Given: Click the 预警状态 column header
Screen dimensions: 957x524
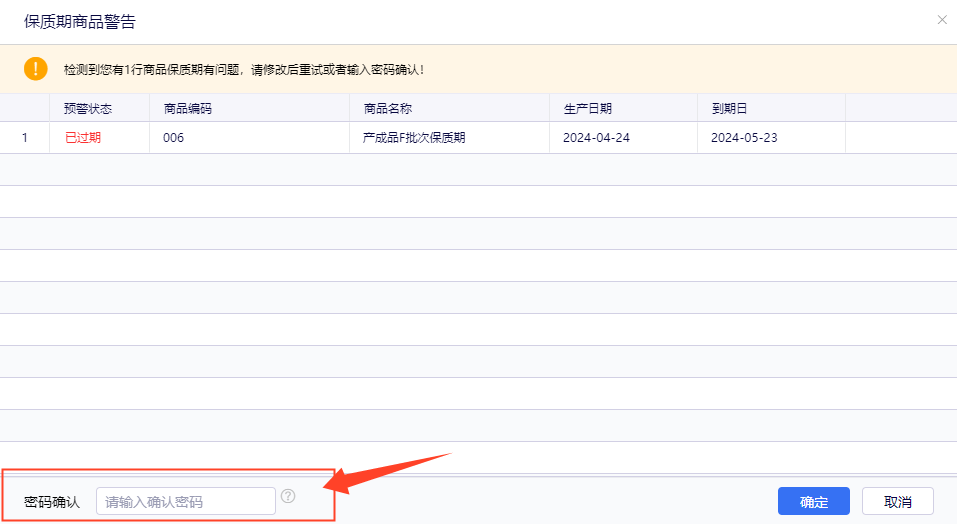Looking at the screenshot, I should (99, 108).
